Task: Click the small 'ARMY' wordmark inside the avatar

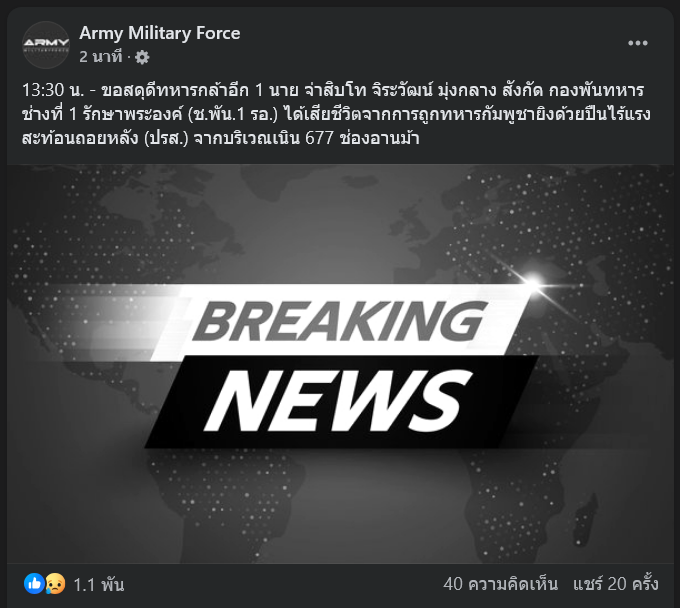Action: 46,42
